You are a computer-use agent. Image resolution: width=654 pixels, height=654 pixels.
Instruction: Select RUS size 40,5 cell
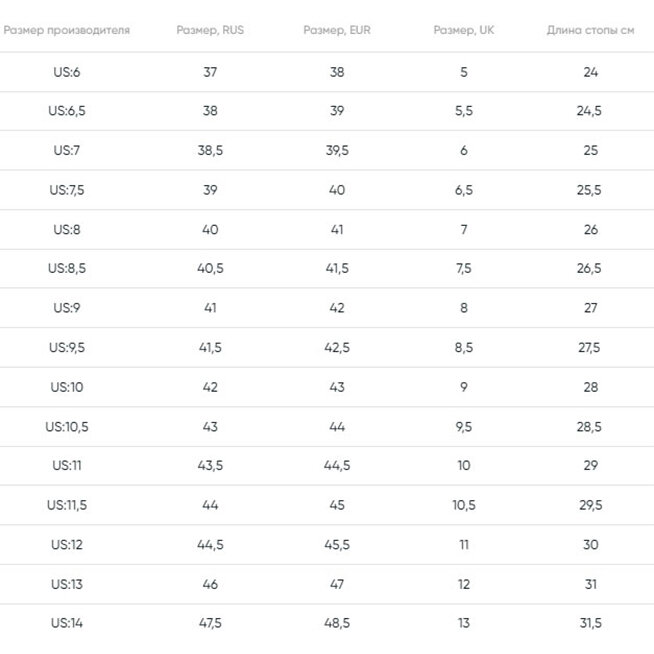coord(210,269)
